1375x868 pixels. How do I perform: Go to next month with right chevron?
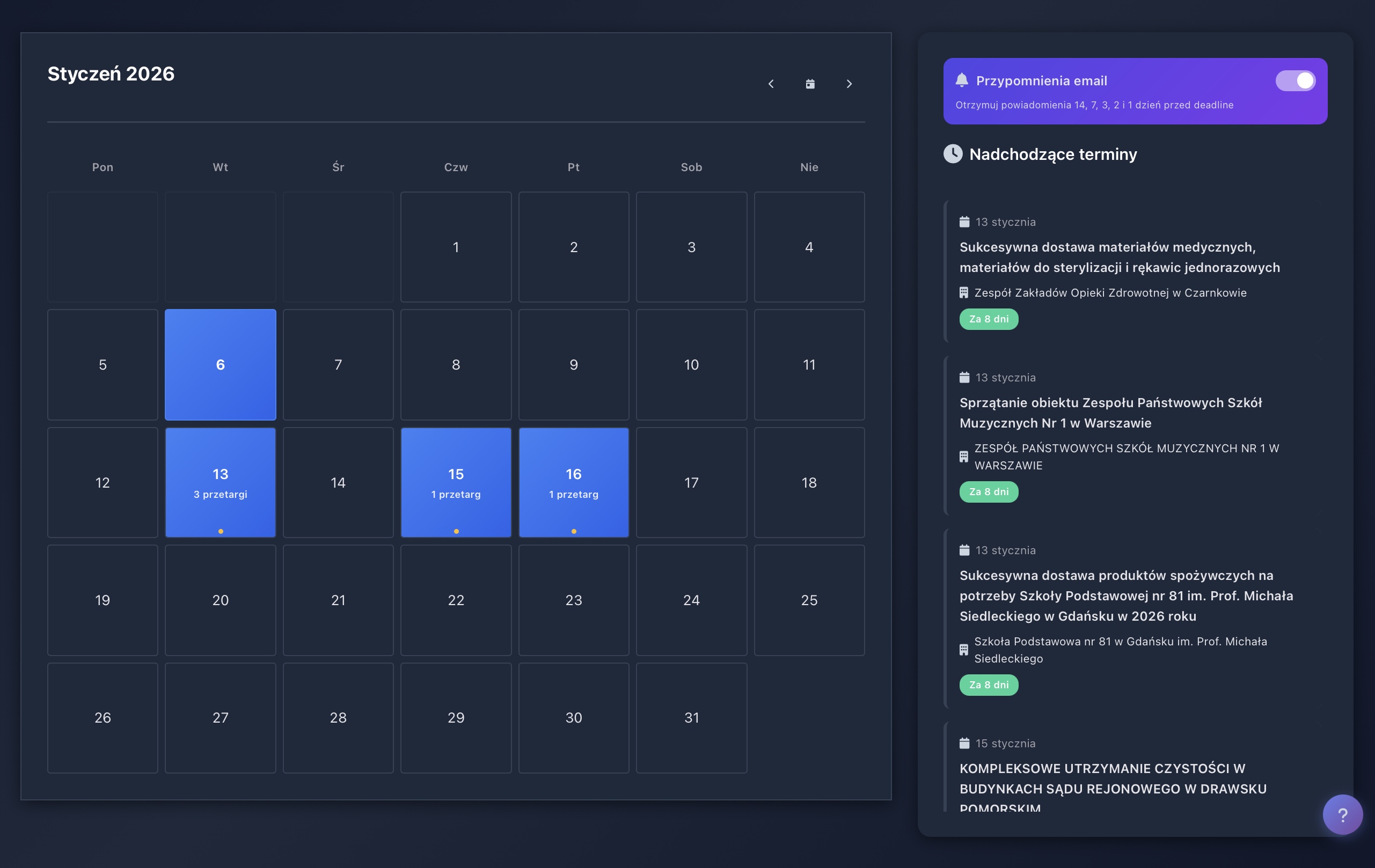pyautogui.click(x=849, y=84)
